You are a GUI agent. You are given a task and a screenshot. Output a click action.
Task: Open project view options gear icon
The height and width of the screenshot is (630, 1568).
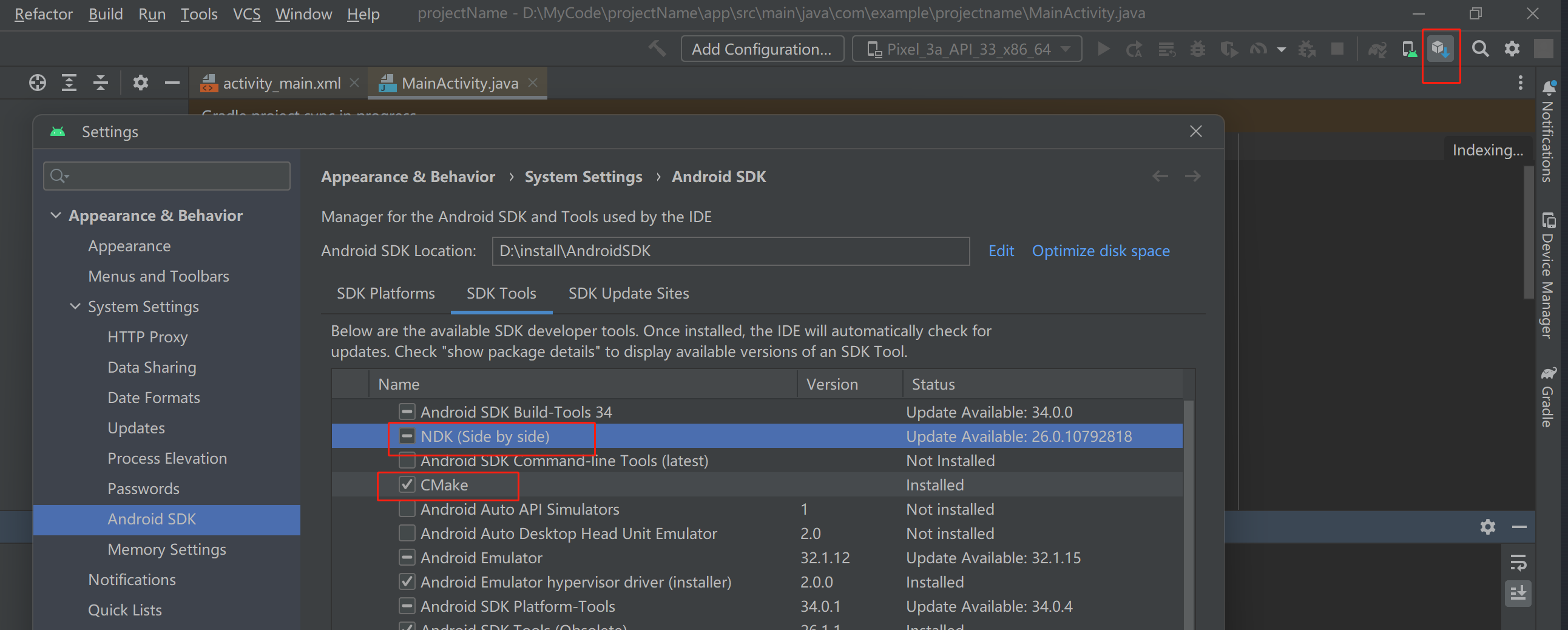coord(141,83)
